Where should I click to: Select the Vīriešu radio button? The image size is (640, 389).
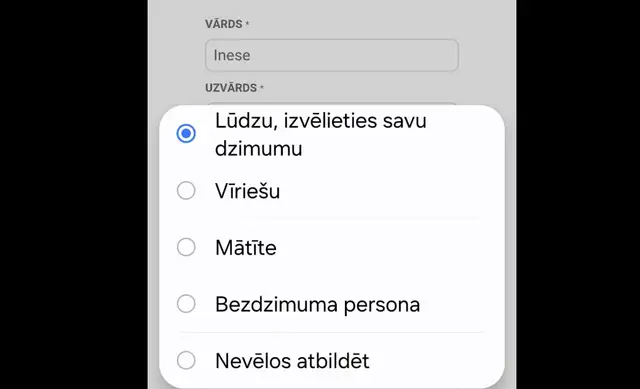click(x=186, y=191)
